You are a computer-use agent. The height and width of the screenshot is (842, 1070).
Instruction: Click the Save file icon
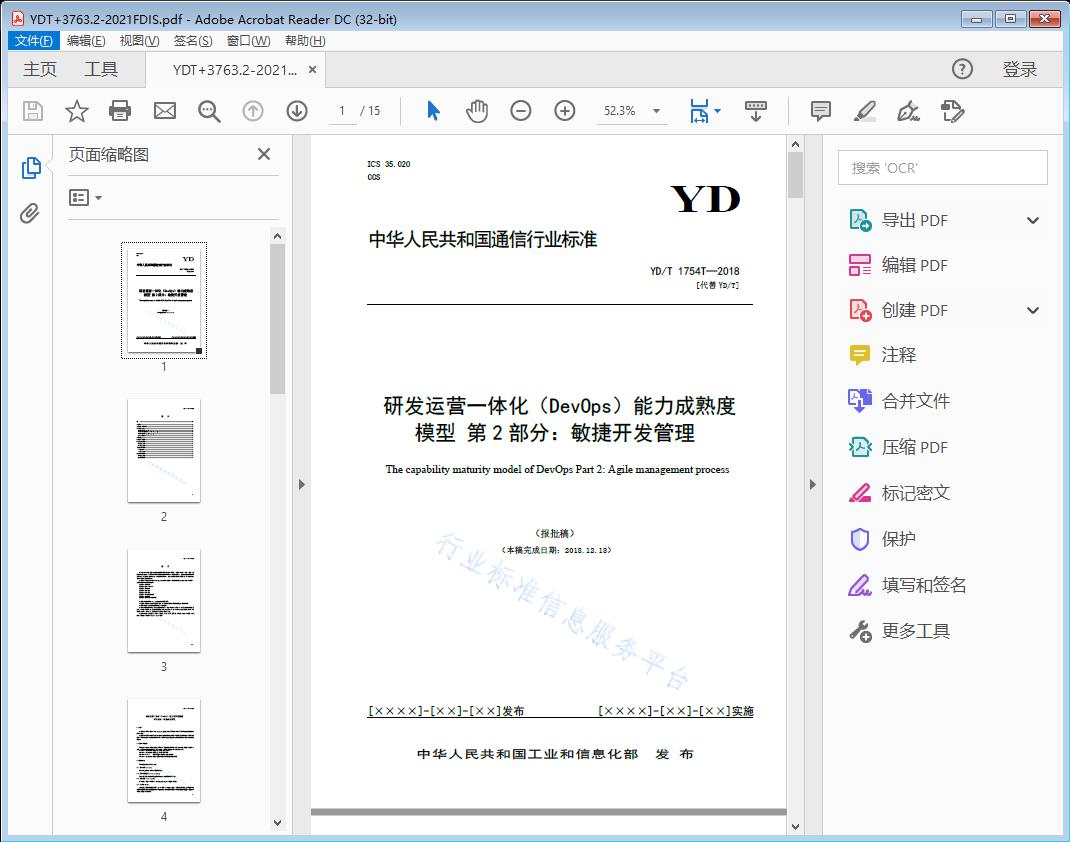31,111
